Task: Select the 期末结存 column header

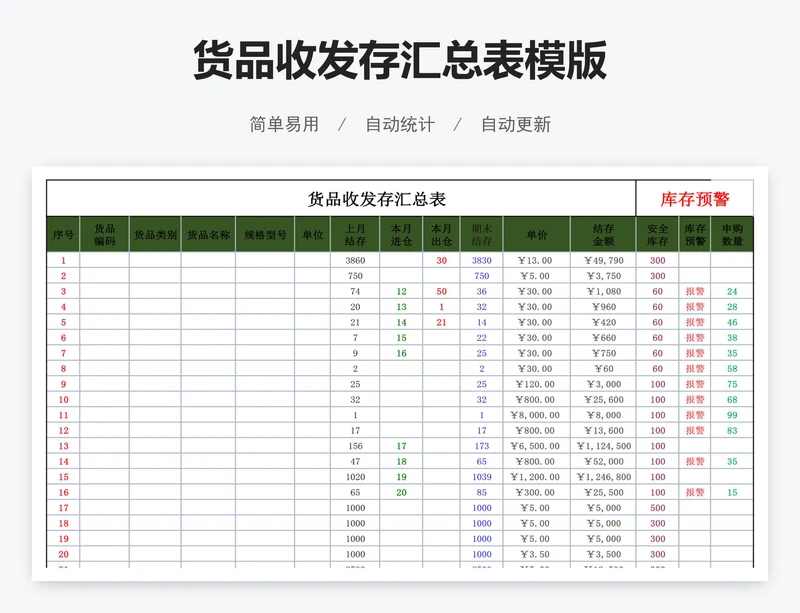Action: (x=482, y=234)
